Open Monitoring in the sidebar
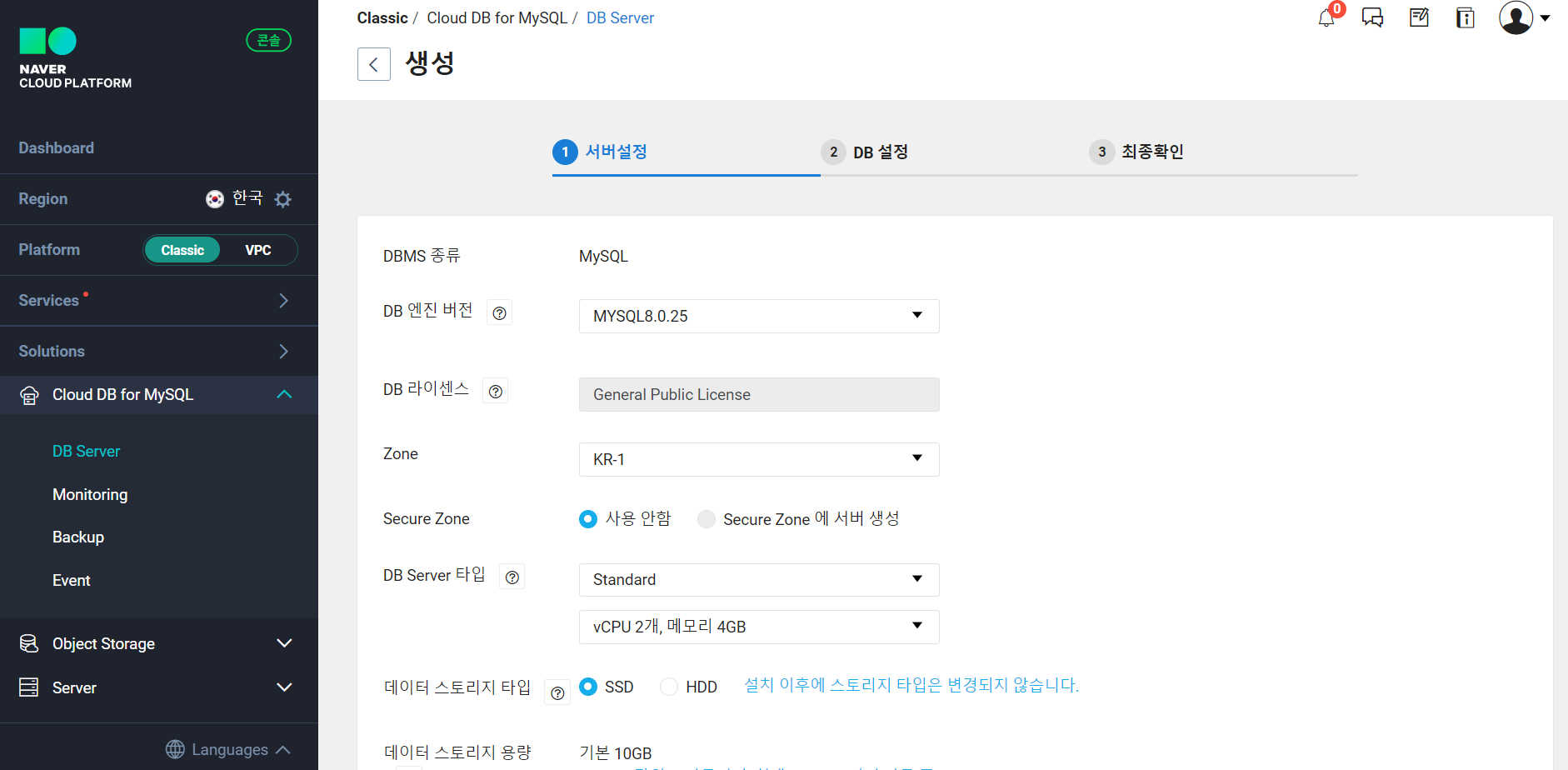 pos(90,494)
